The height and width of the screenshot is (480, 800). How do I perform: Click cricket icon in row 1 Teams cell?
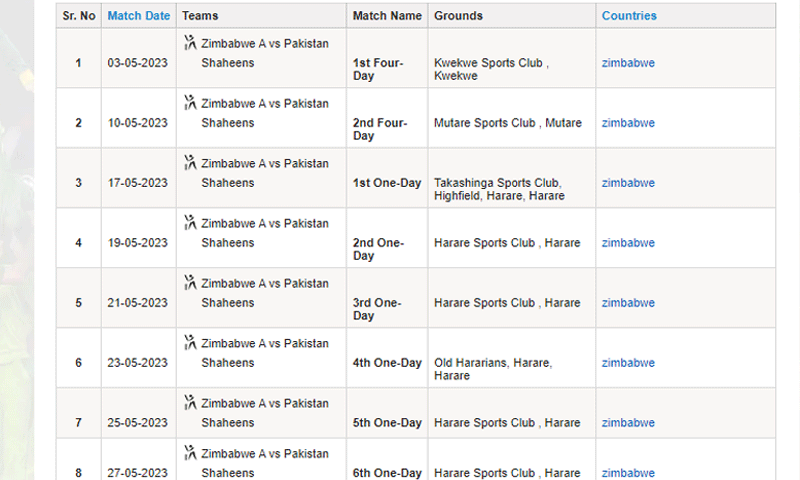point(190,43)
